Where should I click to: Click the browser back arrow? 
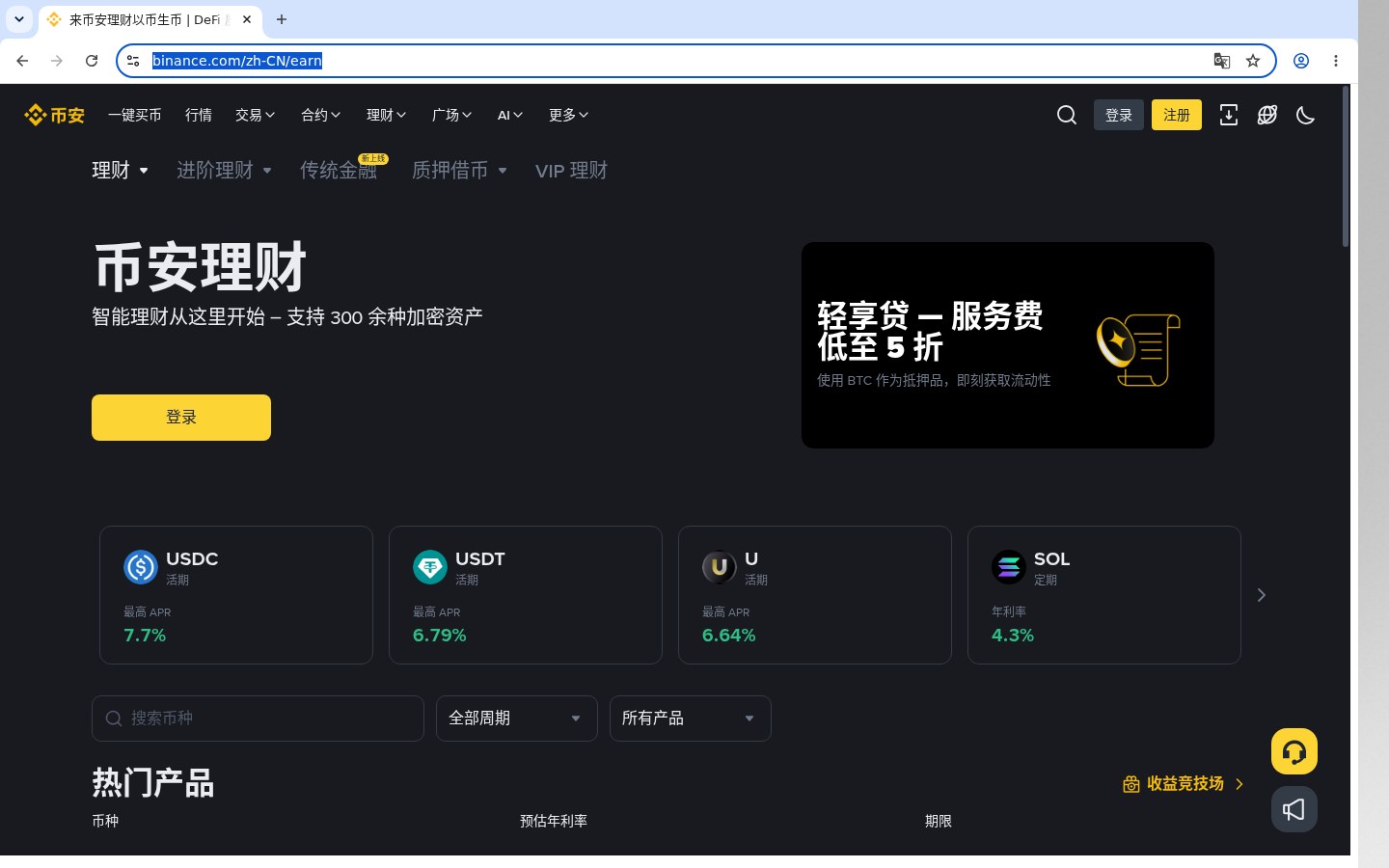(22, 61)
